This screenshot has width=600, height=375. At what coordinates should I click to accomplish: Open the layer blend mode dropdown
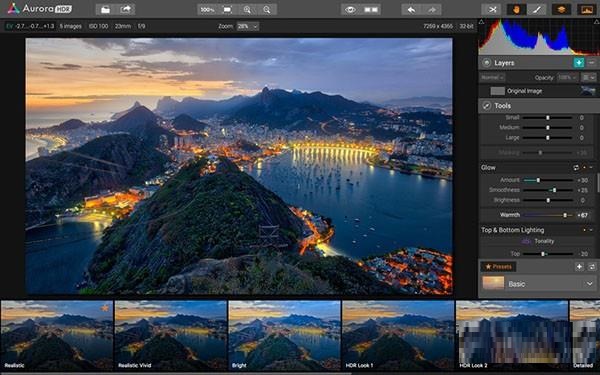coord(492,77)
